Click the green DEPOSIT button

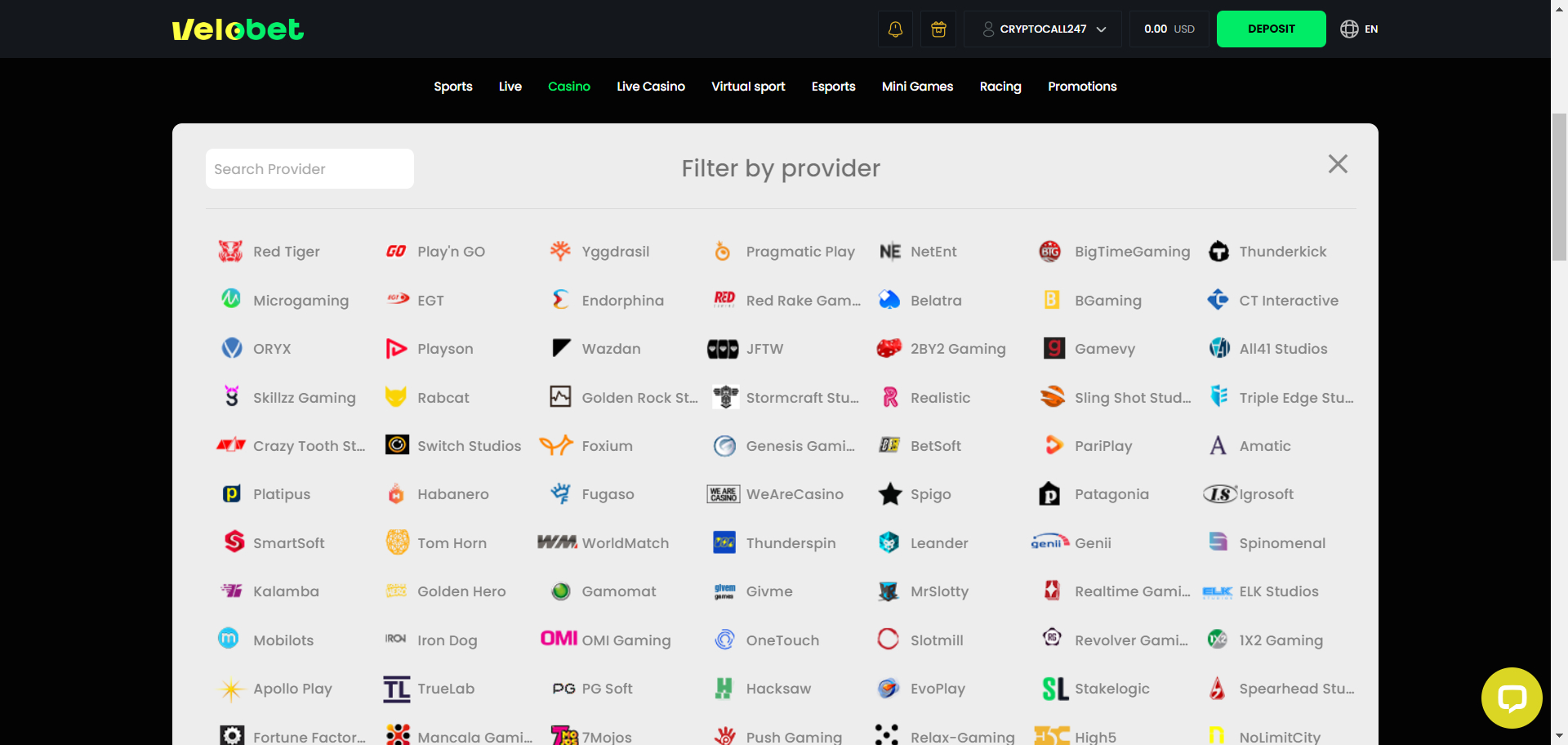[1271, 29]
